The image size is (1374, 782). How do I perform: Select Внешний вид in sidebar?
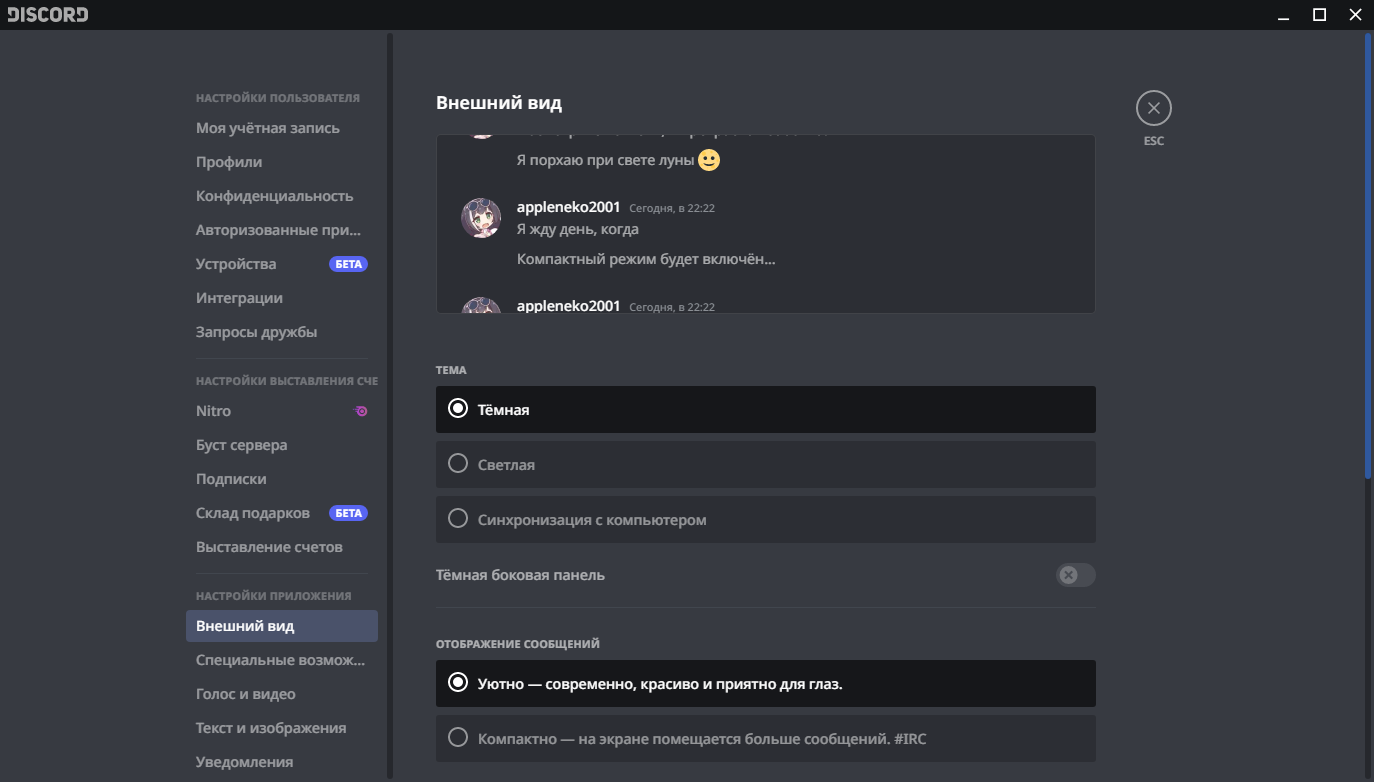pyautogui.click(x=282, y=626)
